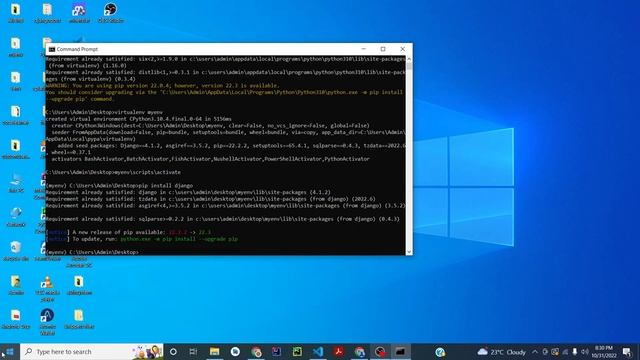
Task: Open Task View from the taskbar
Action: coord(193,351)
